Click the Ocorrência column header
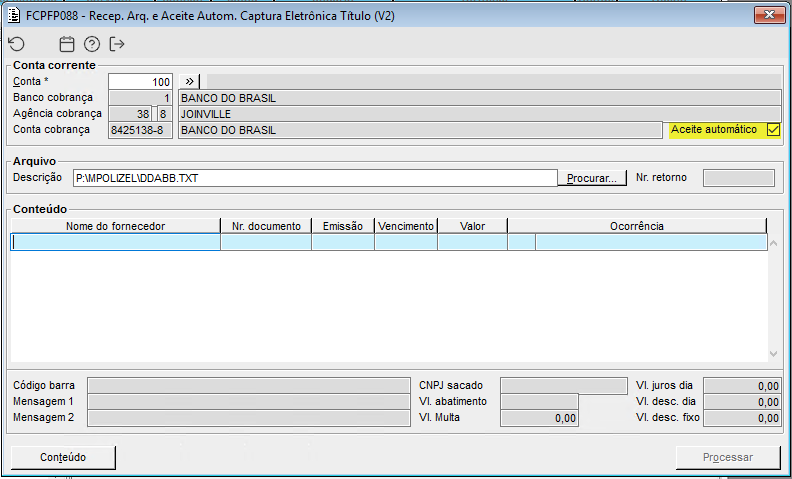Screen dimensions: 792x479 pos(637,226)
